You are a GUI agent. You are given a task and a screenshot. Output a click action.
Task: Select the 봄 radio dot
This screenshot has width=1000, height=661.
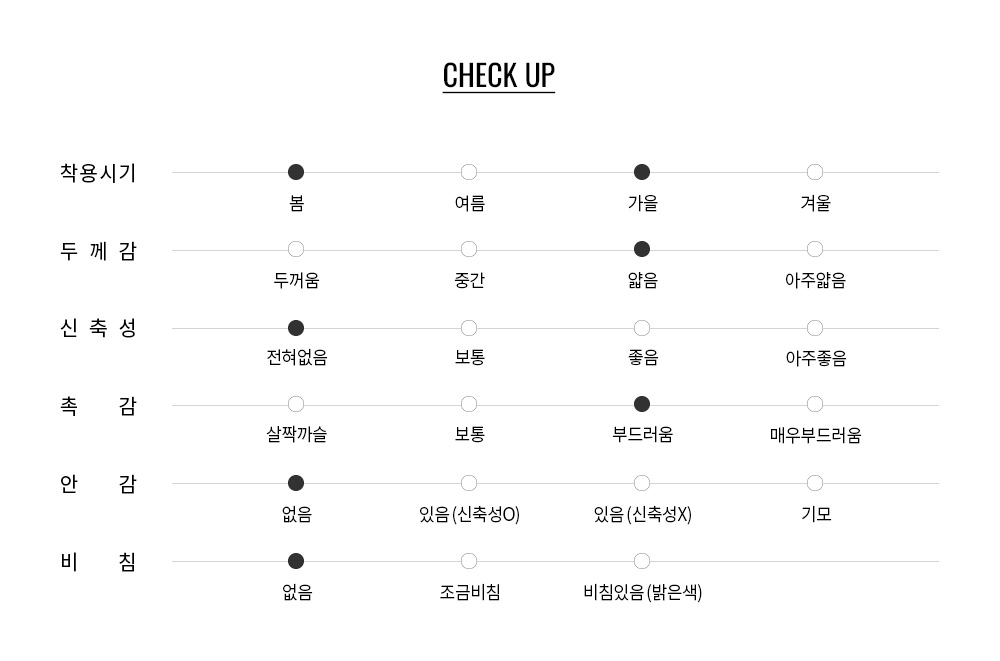click(296, 172)
